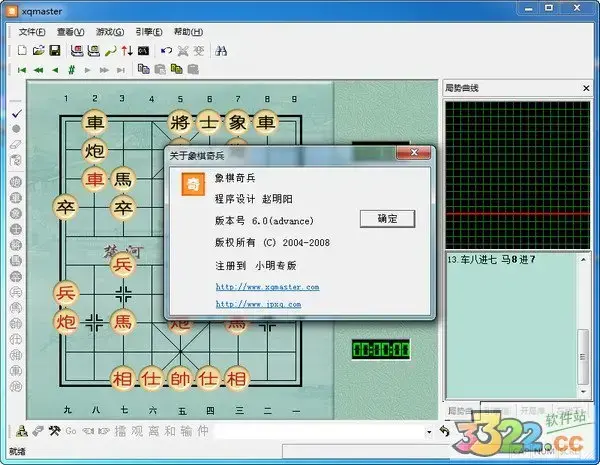The height and width of the screenshot is (465, 600).
Task: Click the crossed swords icon
Action: (x=183, y=51)
